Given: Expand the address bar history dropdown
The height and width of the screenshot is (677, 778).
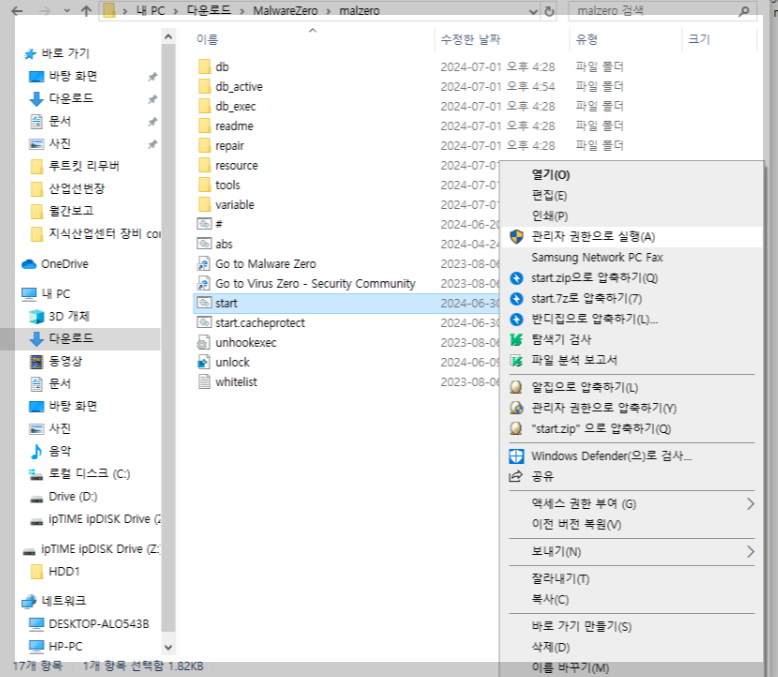Looking at the screenshot, I should (x=533, y=11).
